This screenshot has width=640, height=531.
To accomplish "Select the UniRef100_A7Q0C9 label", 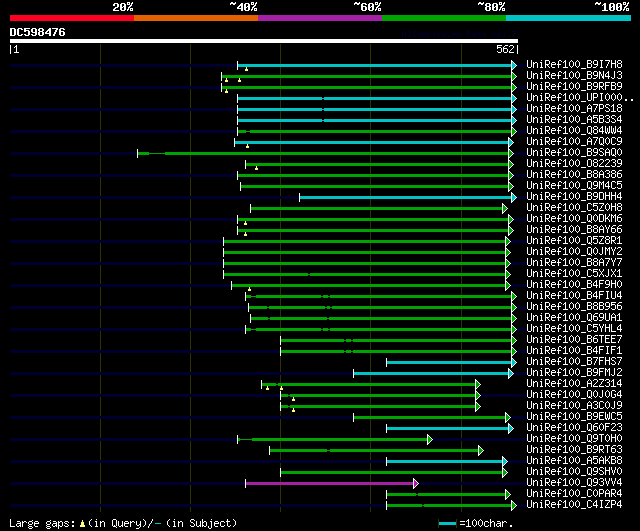I will (574, 141).
